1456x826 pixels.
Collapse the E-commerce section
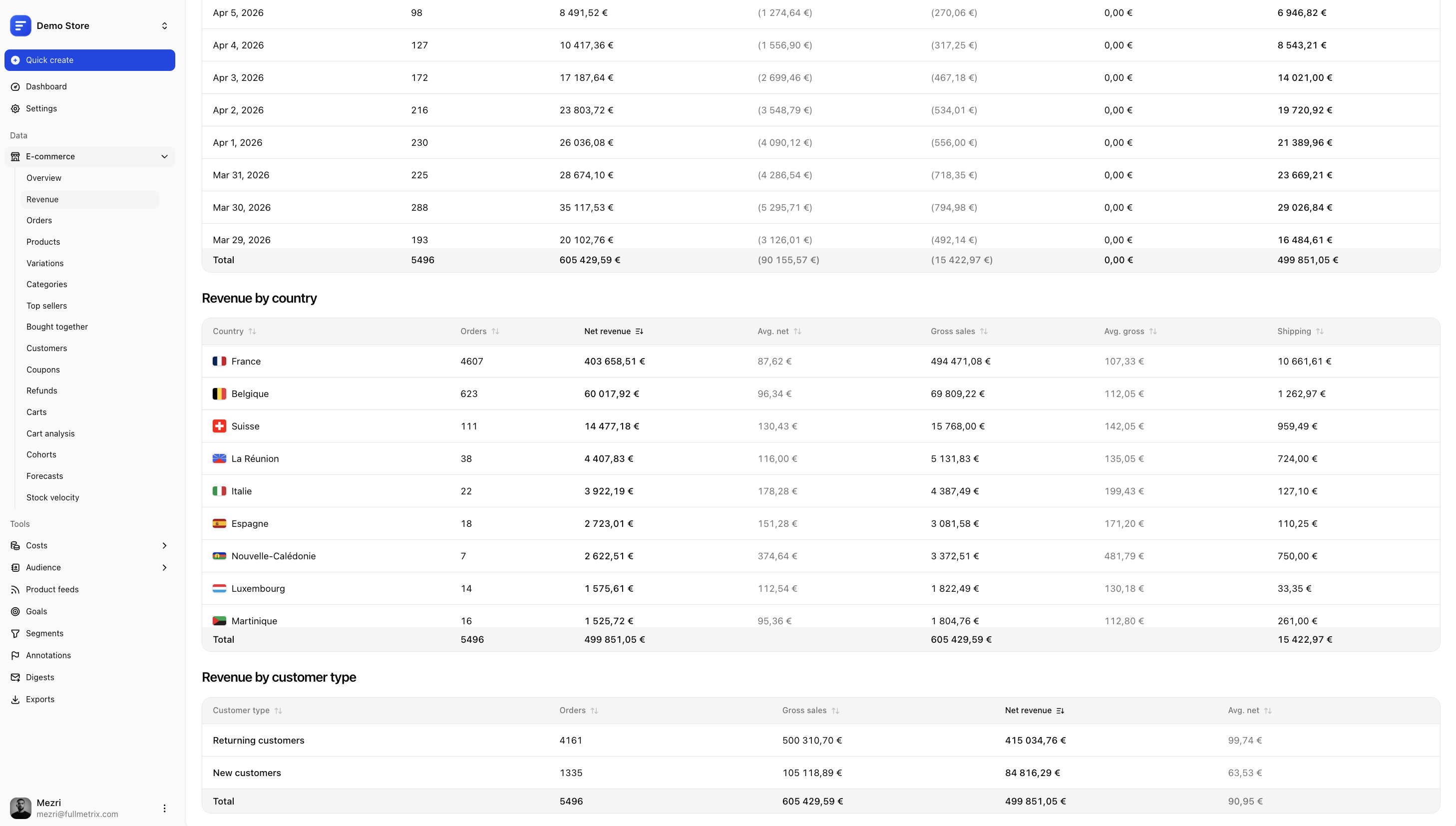tap(164, 157)
